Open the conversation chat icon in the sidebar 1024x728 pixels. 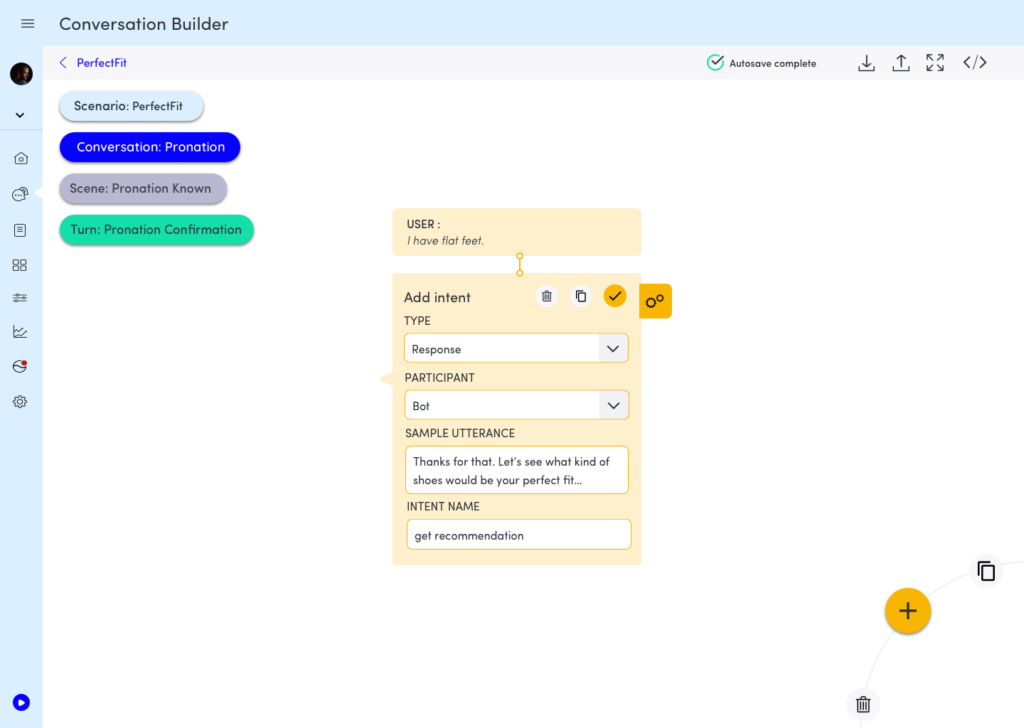point(20,194)
